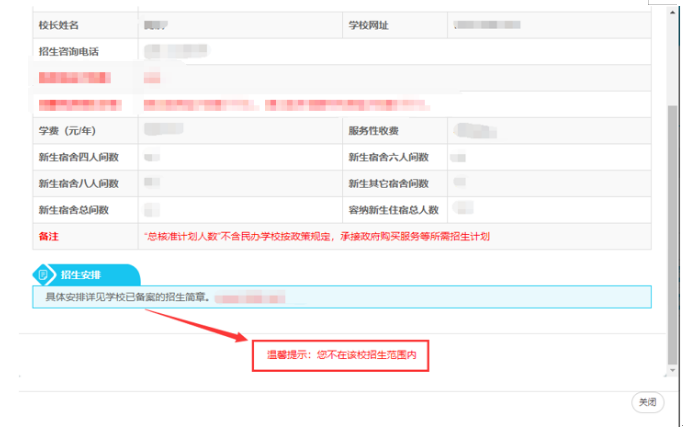The width and height of the screenshot is (683, 436).
Task: Click the 学校网址 value cell
Action: (x=549, y=25)
